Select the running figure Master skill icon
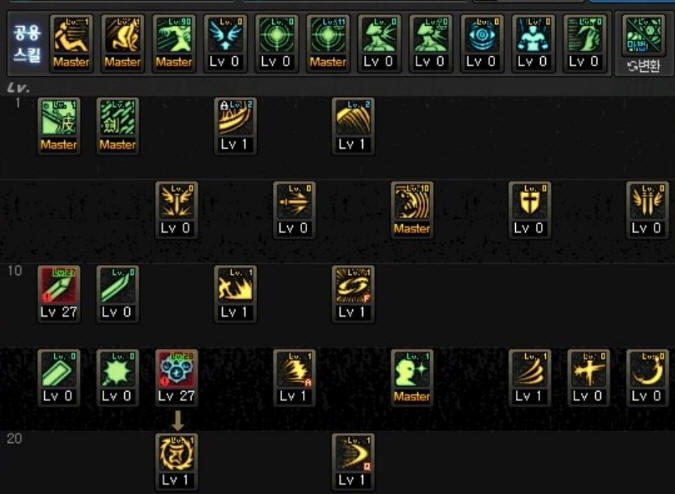Image resolution: width=675 pixels, height=494 pixels. click(71, 43)
